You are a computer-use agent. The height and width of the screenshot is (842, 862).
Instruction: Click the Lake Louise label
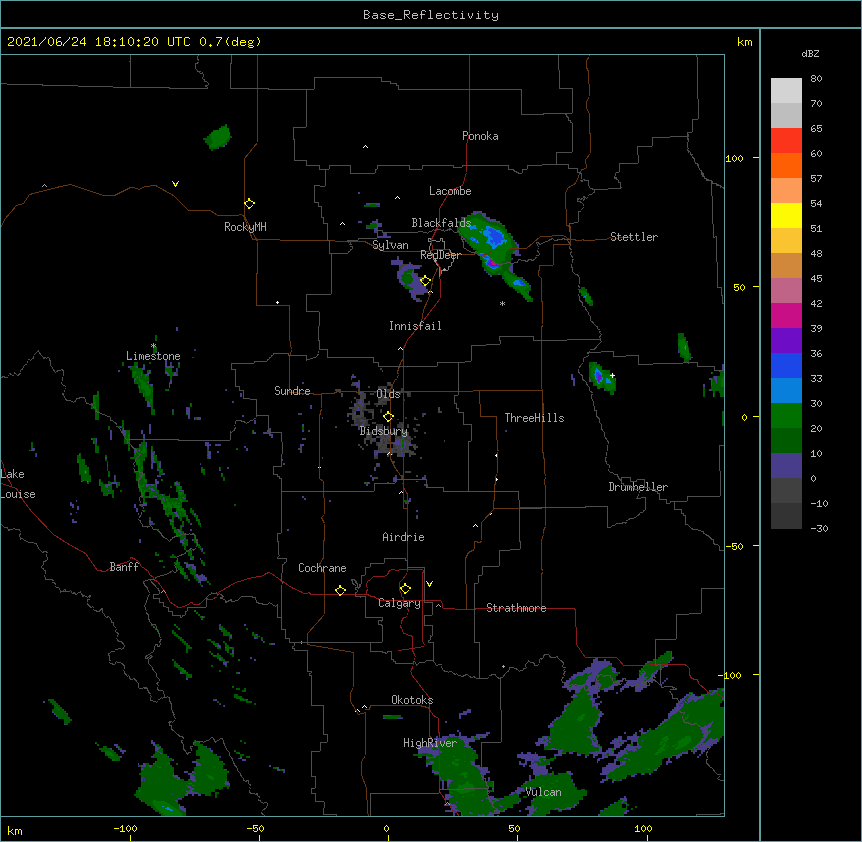(18, 484)
